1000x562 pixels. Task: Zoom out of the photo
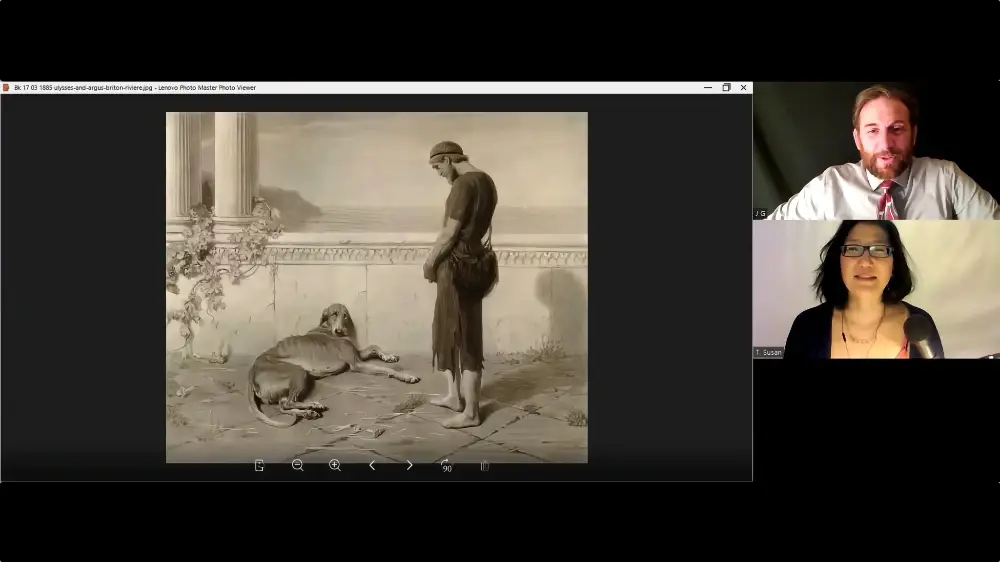297,466
